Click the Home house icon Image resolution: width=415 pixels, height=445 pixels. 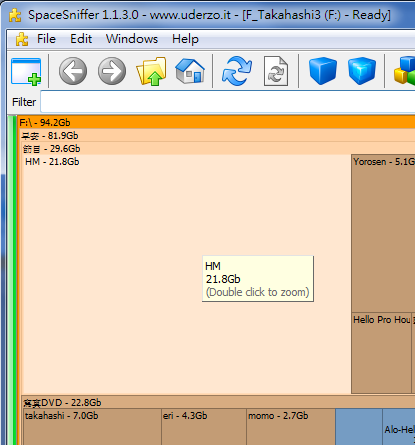click(x=190, y=71)
